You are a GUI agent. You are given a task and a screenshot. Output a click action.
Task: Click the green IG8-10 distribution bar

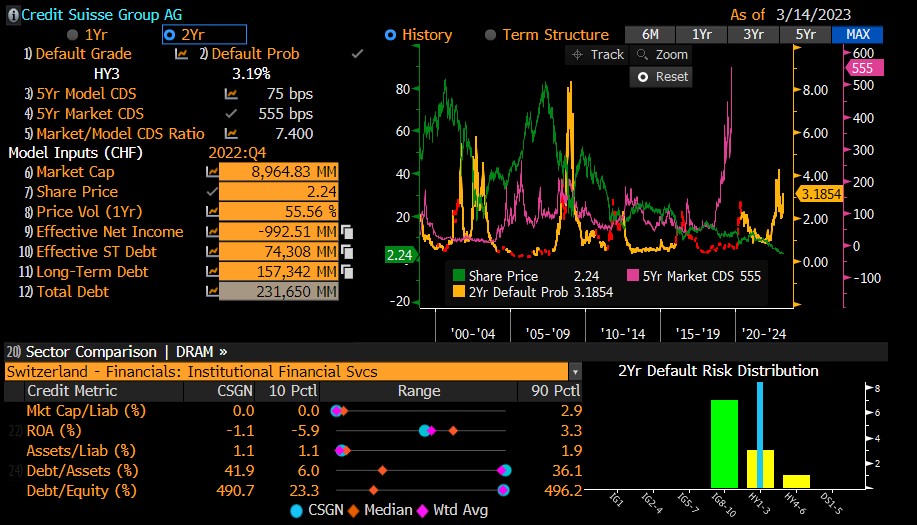click(x=724, y=444)
